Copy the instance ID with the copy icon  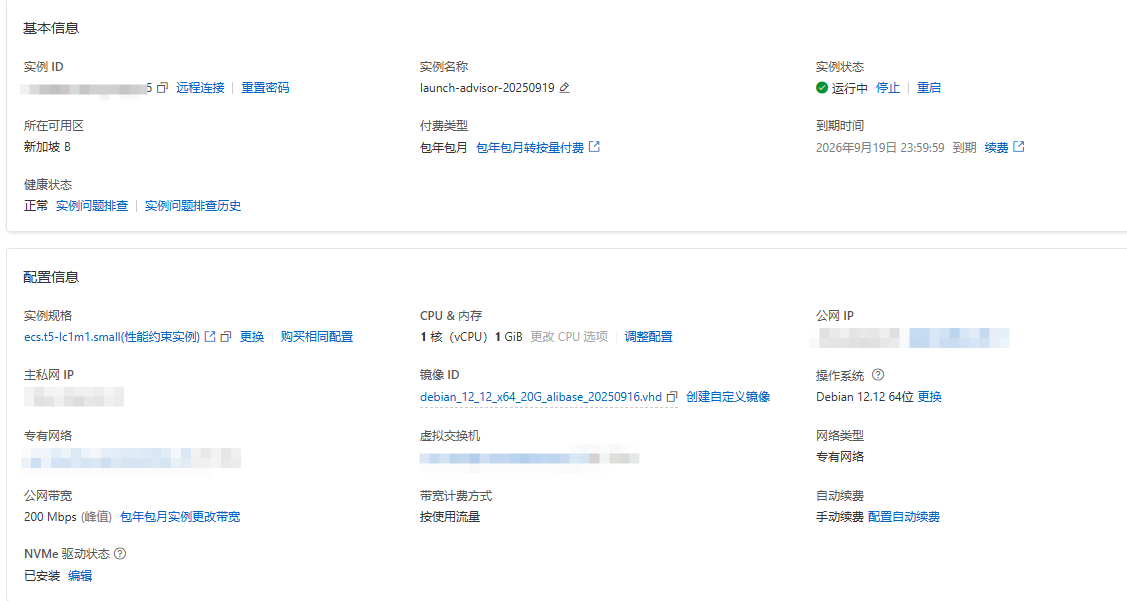coord(163,88)
